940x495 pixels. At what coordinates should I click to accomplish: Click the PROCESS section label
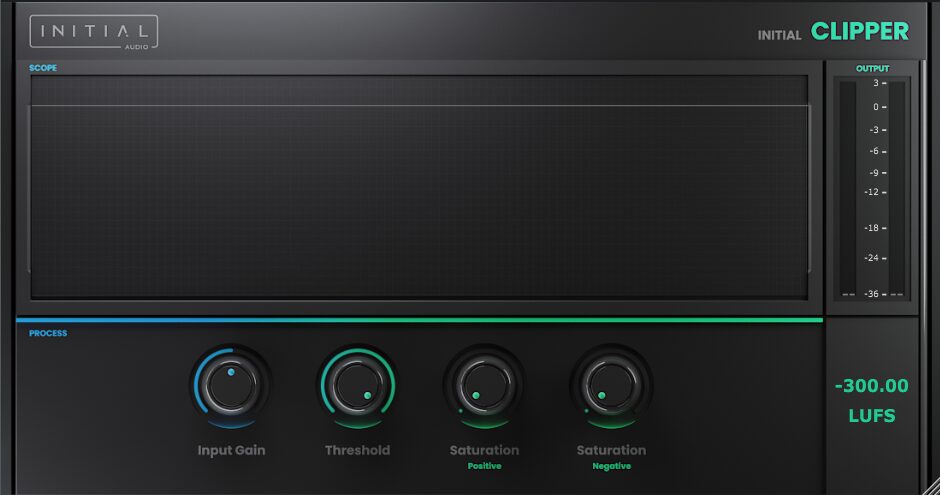[48, 333]
